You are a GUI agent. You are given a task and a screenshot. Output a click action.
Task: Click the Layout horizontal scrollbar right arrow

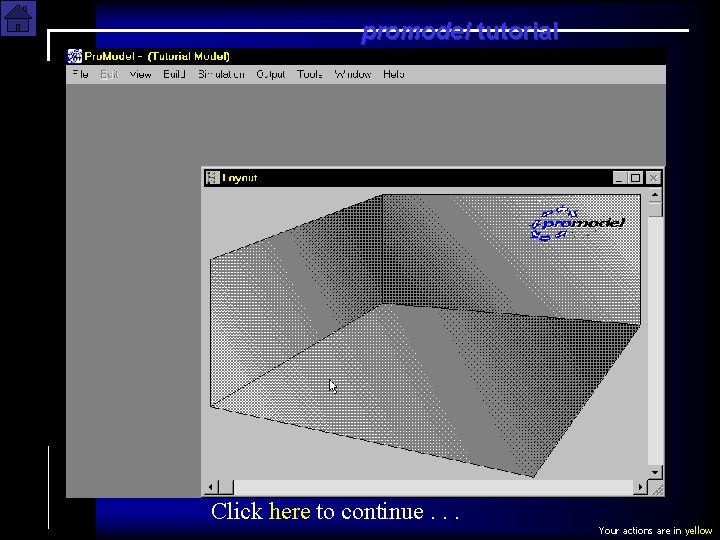tap(640, 487)
